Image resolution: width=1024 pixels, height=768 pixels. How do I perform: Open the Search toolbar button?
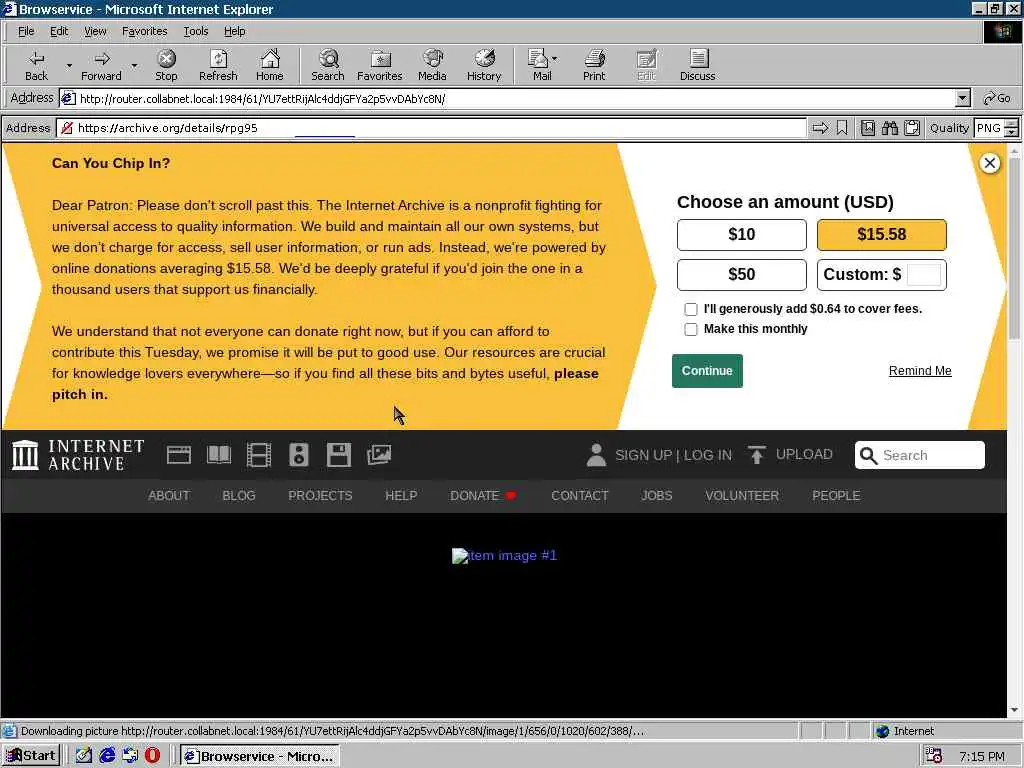(328, 65)
